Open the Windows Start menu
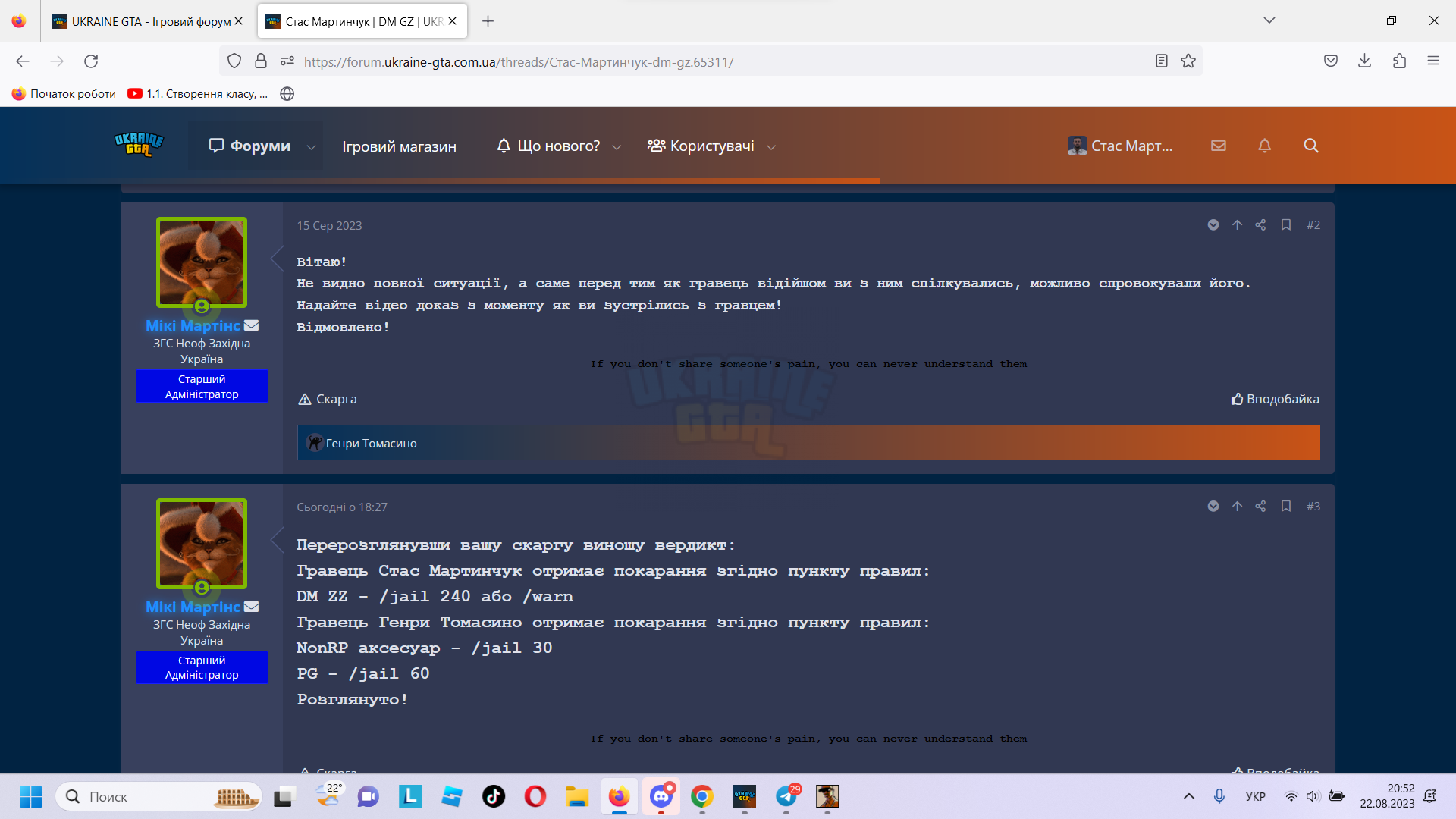The height and width of the screenshot is (819, 1456). click(31, 797)
